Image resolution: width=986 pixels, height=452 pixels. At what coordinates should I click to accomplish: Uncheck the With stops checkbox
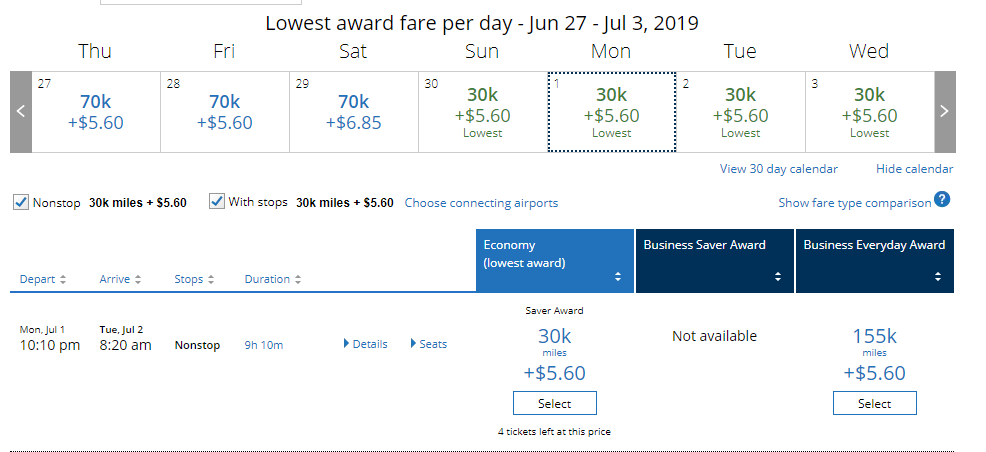pyautogui.click(x=217, y=202)
